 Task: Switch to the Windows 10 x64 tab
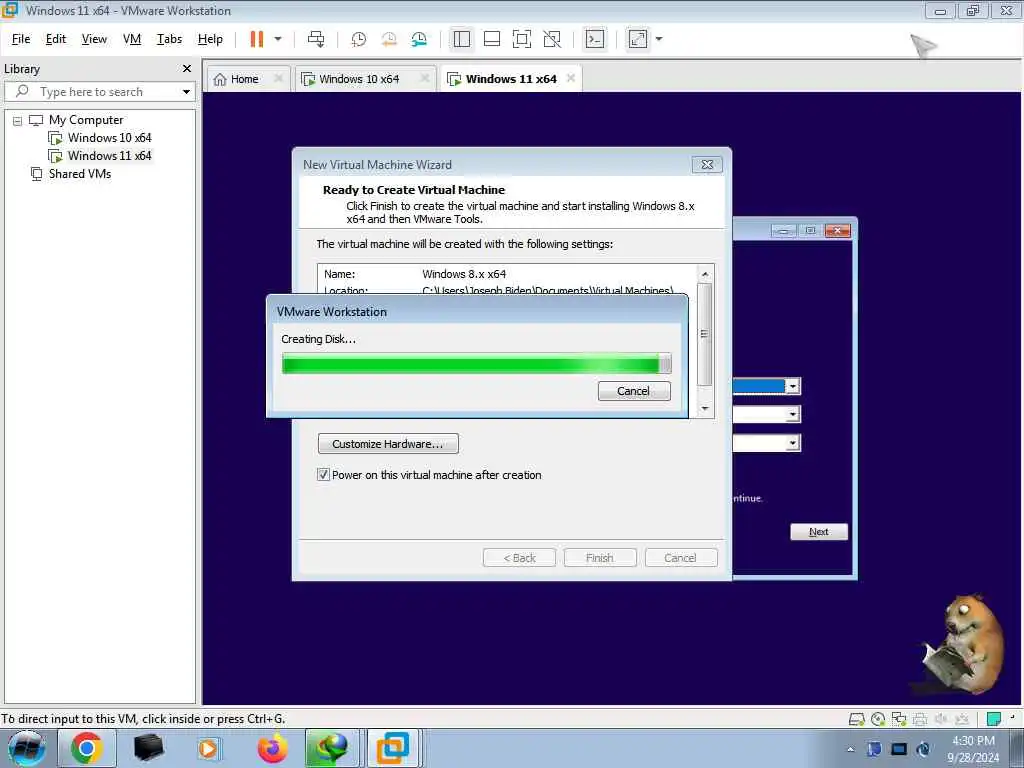coord(359,79)
